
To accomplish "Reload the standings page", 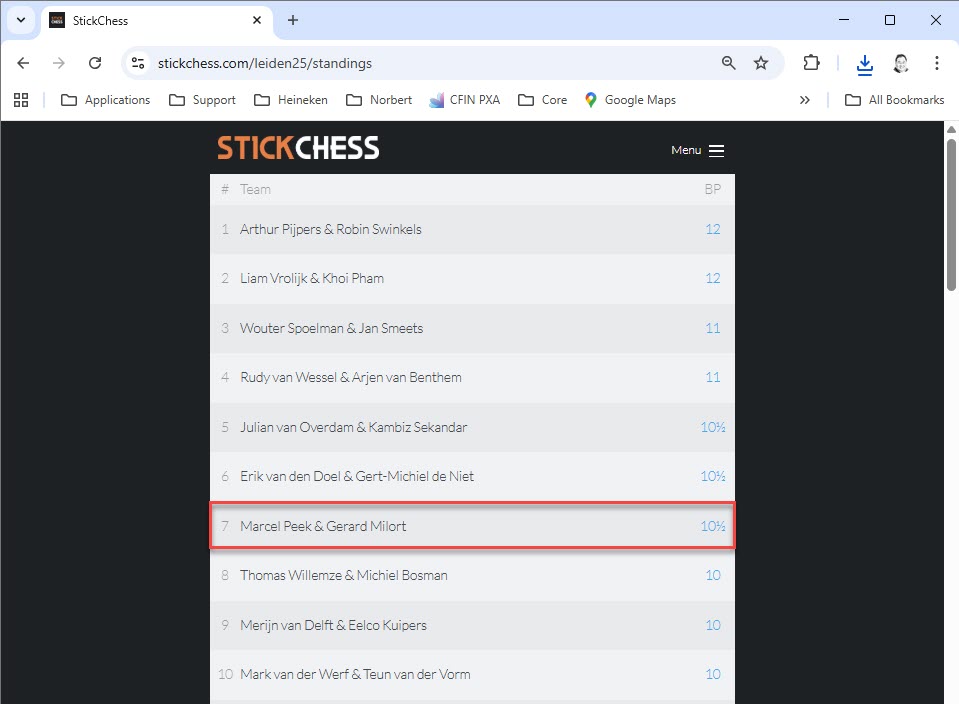I will tap(95, 63).
